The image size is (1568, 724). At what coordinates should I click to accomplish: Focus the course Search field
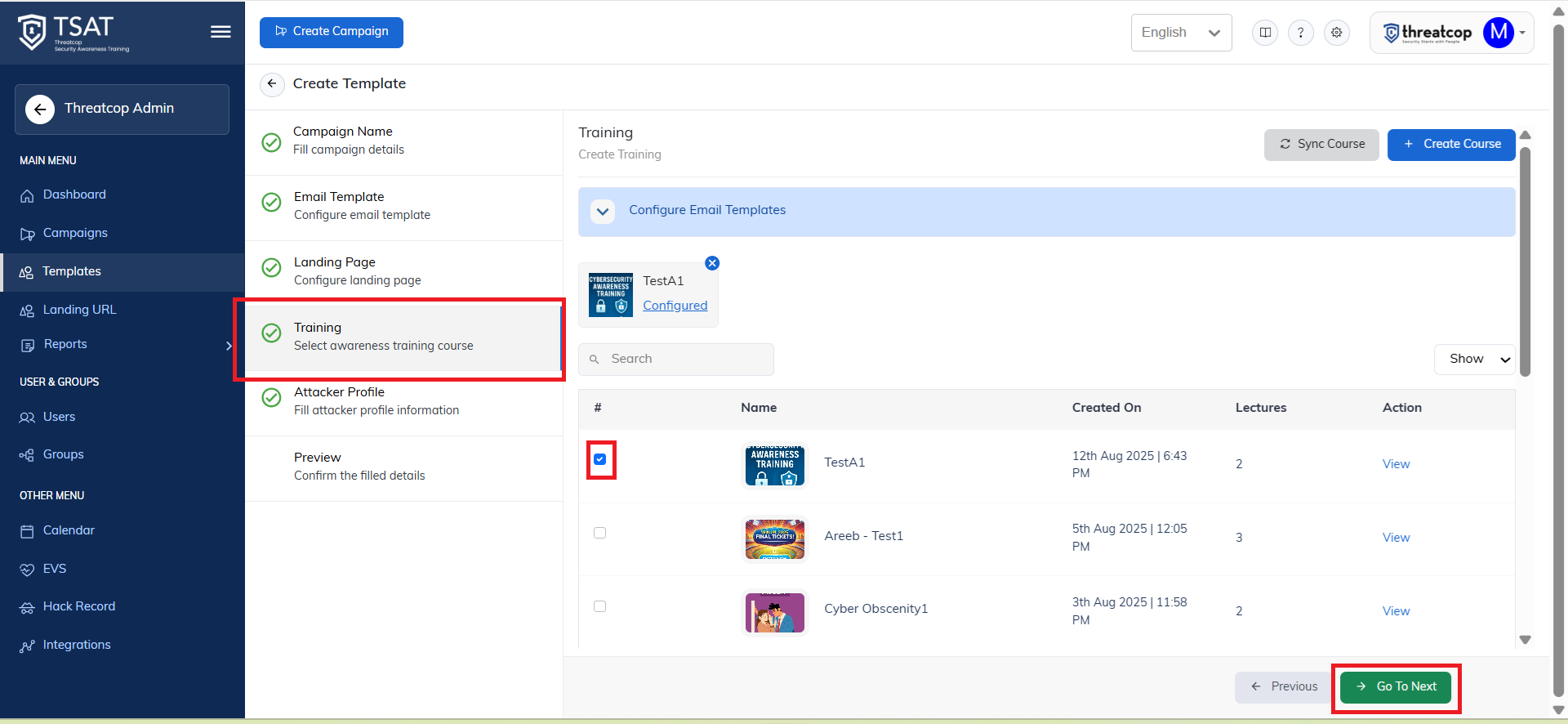click(x=676, y=360)
